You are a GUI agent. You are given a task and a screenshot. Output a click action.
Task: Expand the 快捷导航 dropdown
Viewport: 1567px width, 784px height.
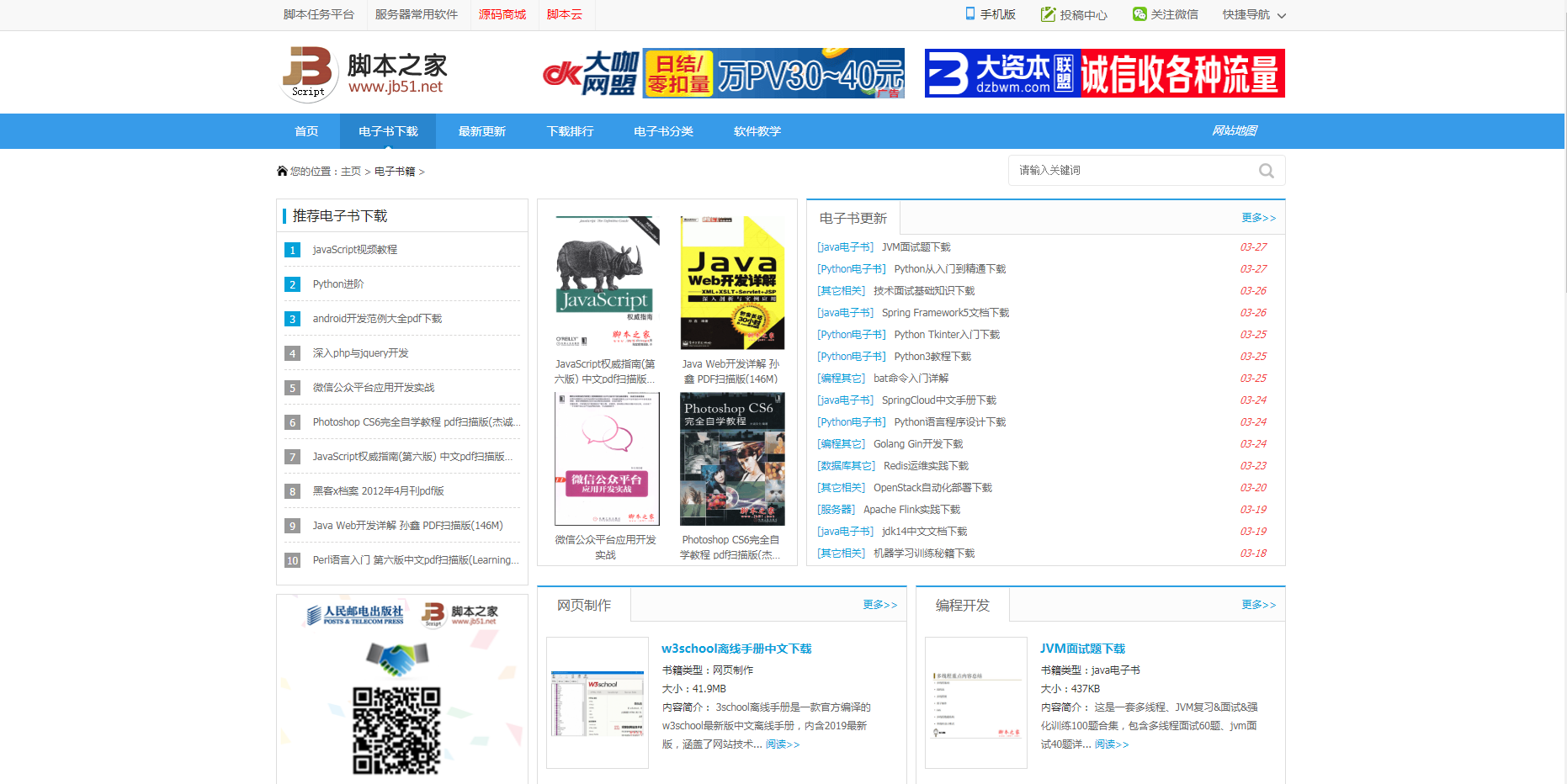1254,14
